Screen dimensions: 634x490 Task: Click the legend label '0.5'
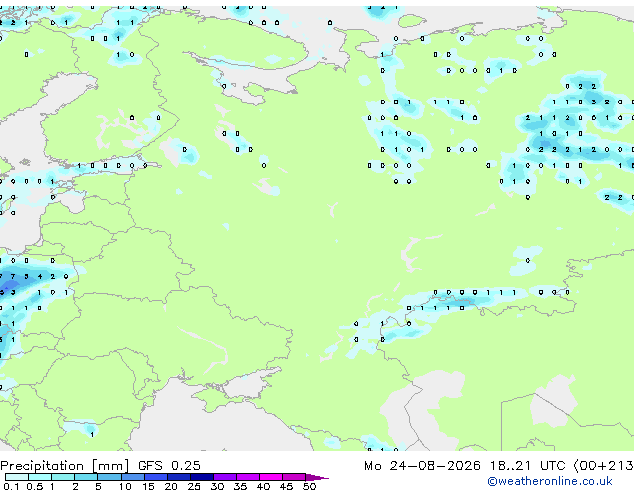[35, 486]
